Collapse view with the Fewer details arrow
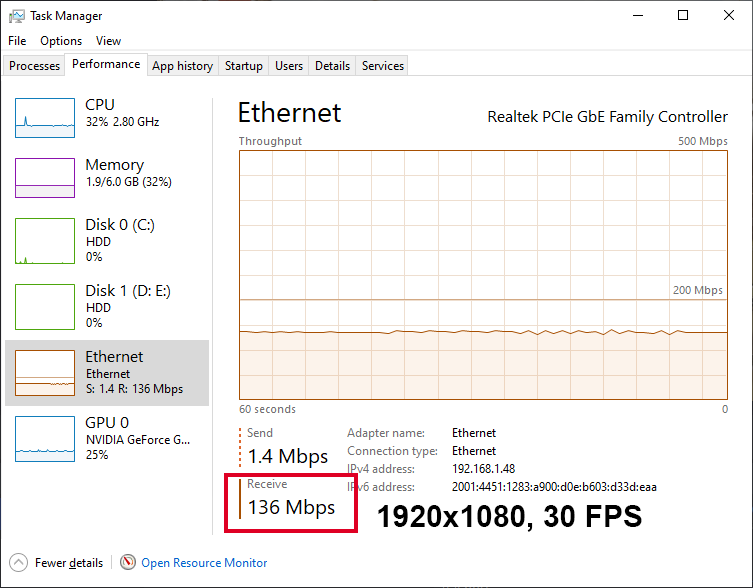This screenshot has height=588, width=753. [x=18, y=563]
